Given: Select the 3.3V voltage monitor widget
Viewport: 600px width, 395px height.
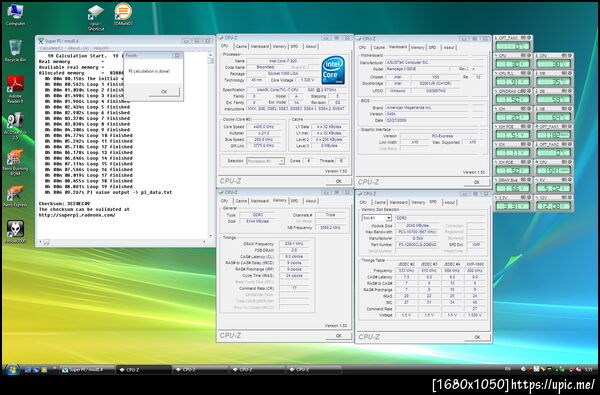Looking at the screenshot, I should coord(512,203).
